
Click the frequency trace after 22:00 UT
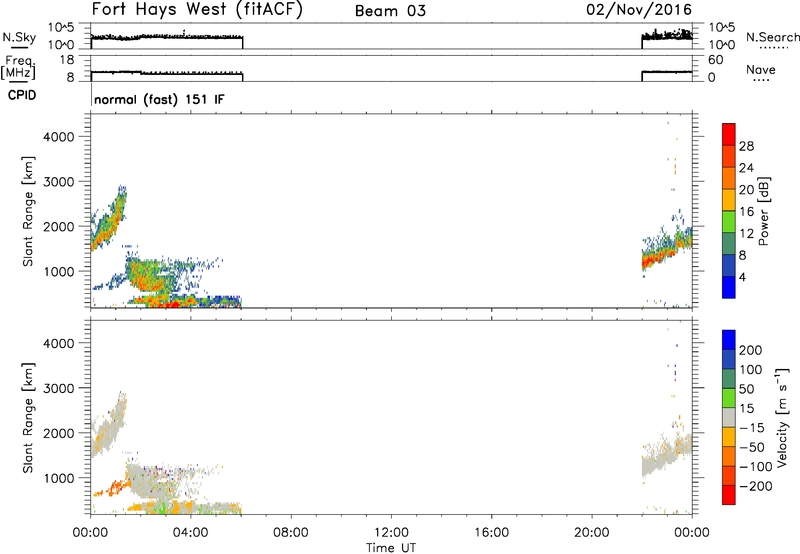click(x=666, y=72)
